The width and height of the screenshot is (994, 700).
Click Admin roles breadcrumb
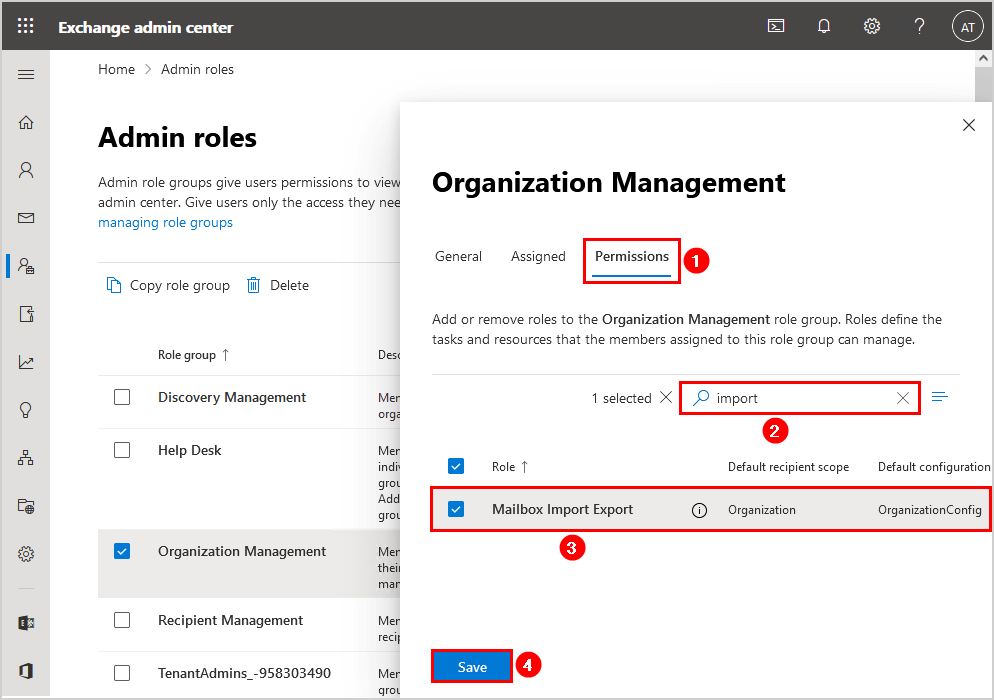coord(197,69)
